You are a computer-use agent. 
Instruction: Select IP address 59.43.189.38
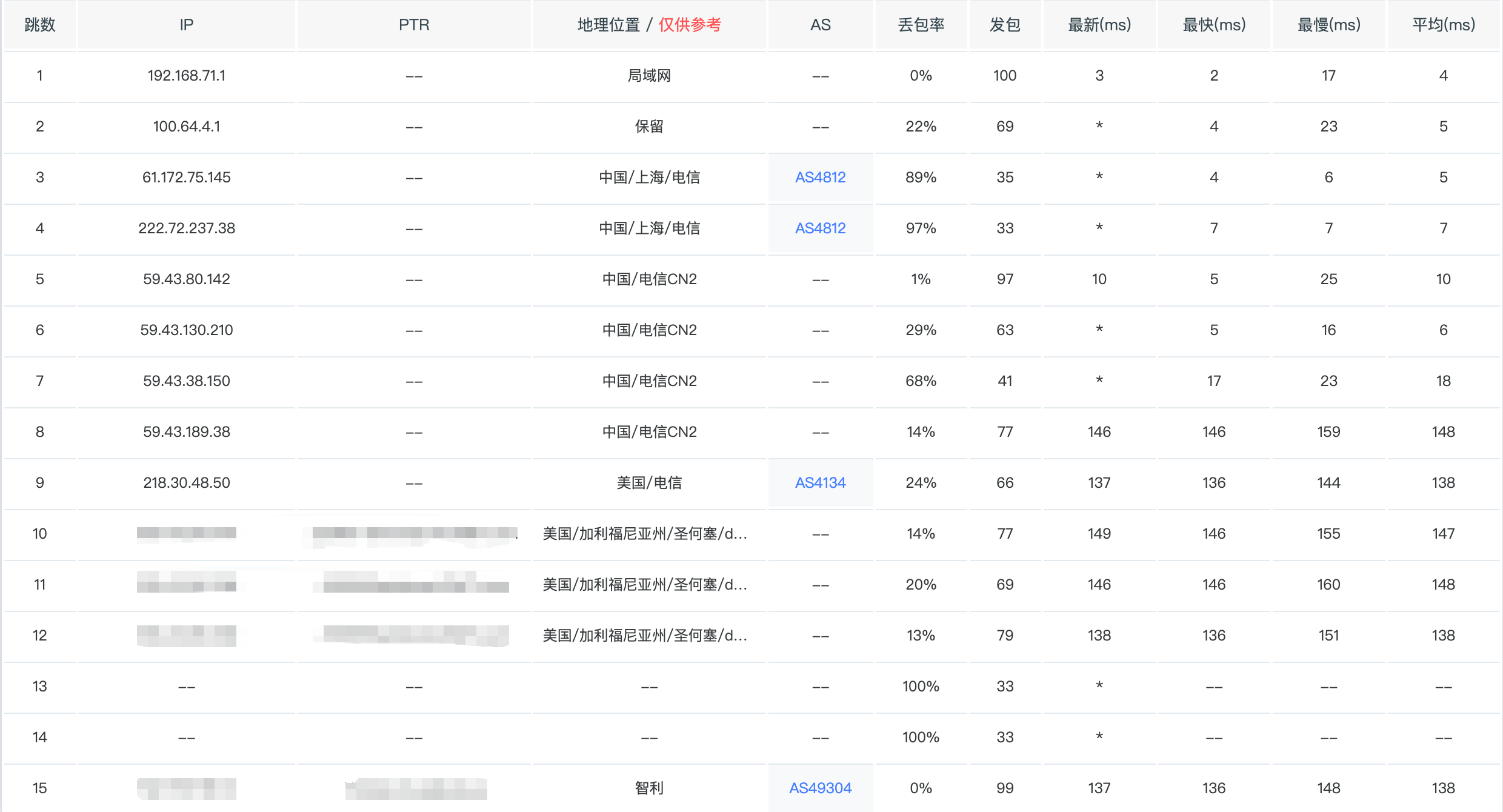click(187, 432)
